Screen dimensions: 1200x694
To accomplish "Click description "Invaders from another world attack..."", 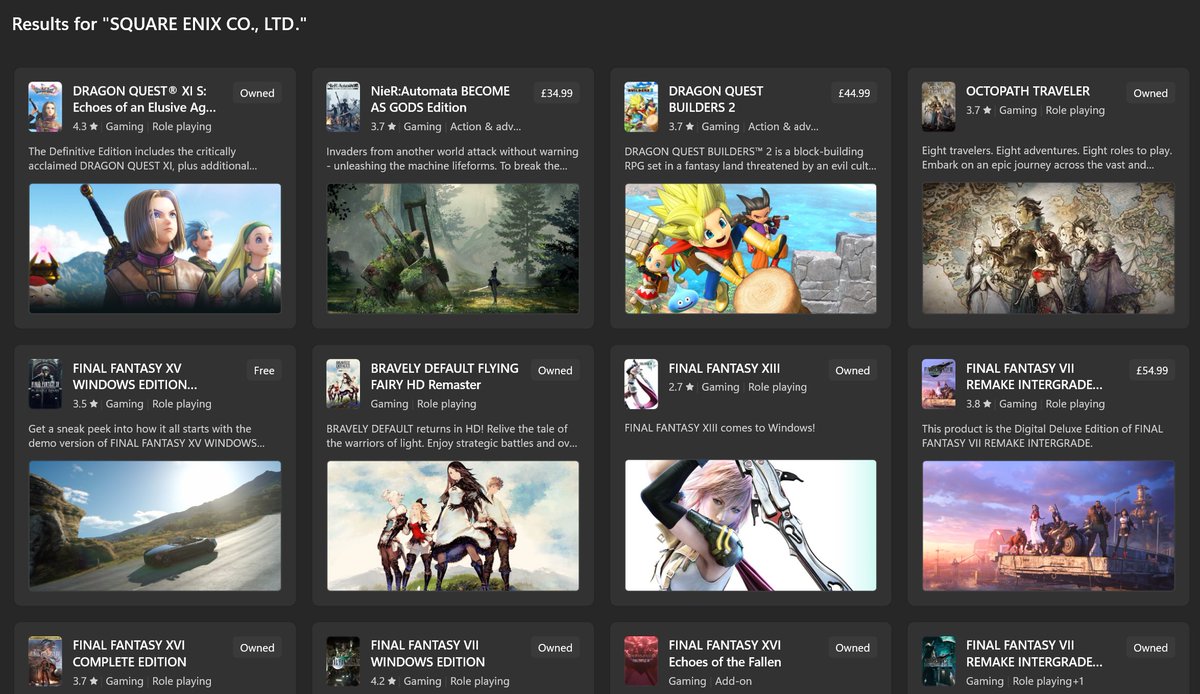I will (x=453, y=158).
